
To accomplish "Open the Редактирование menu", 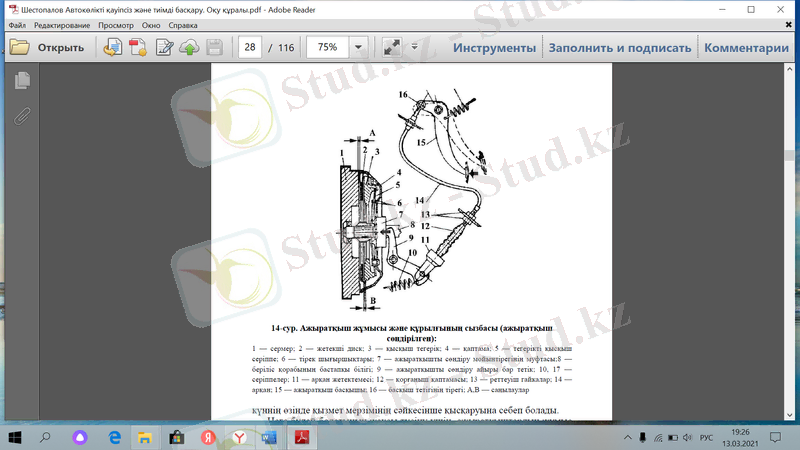I will (x=62, y=23).
